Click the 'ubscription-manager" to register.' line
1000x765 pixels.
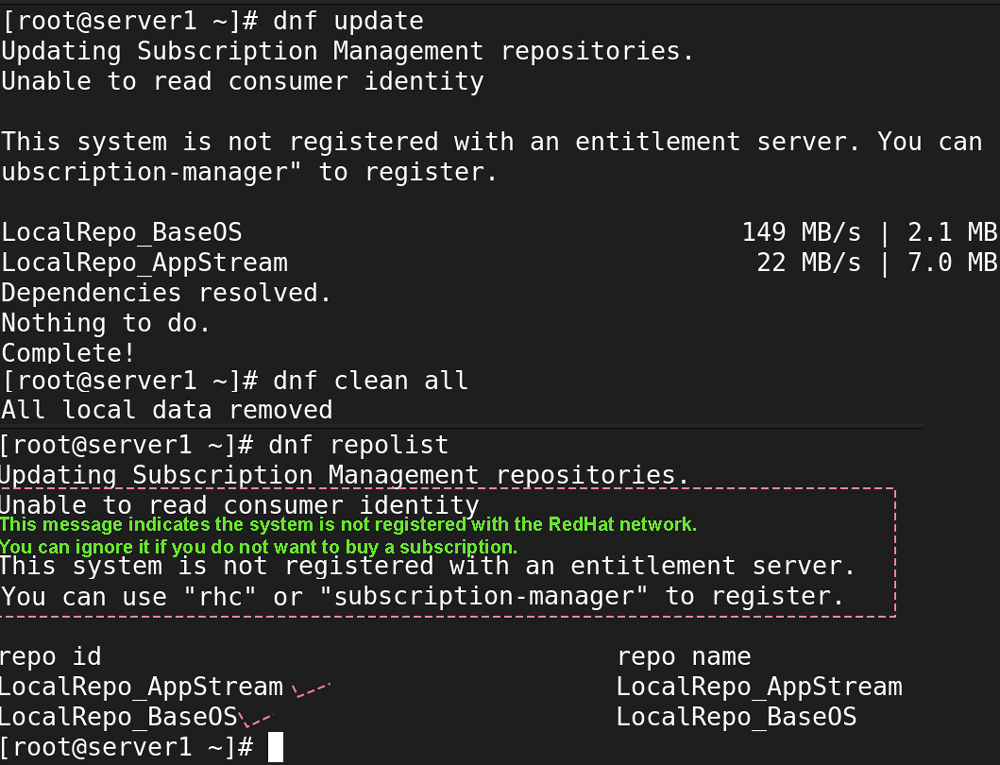pos(249,172)
